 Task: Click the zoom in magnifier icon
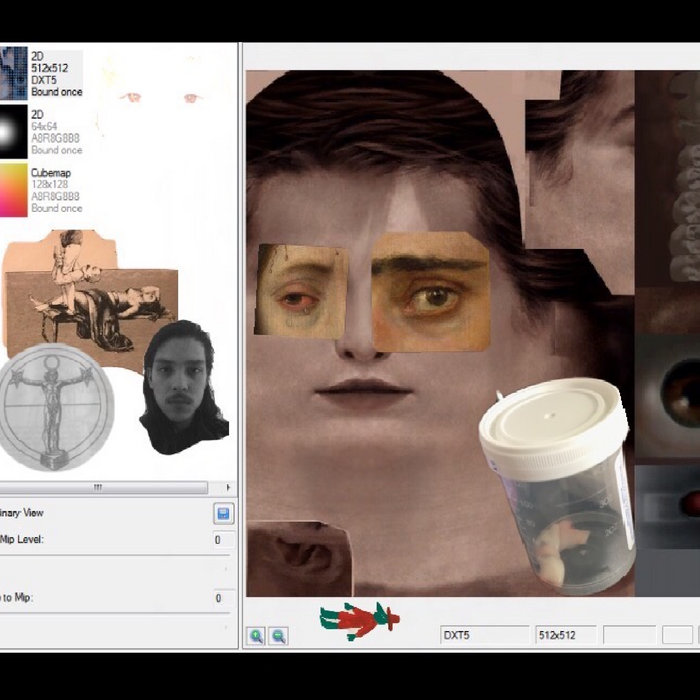click(257, 636)
